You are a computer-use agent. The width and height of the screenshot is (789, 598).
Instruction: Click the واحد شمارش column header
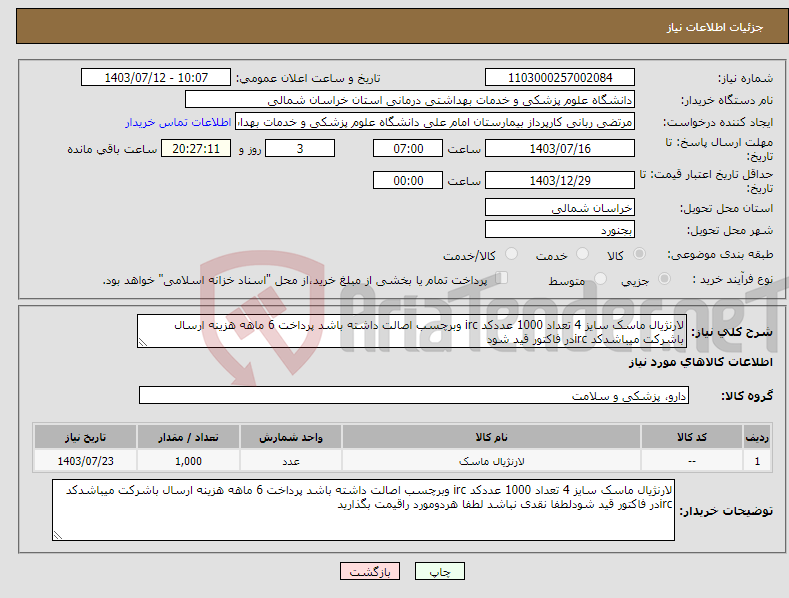(290, 437)
